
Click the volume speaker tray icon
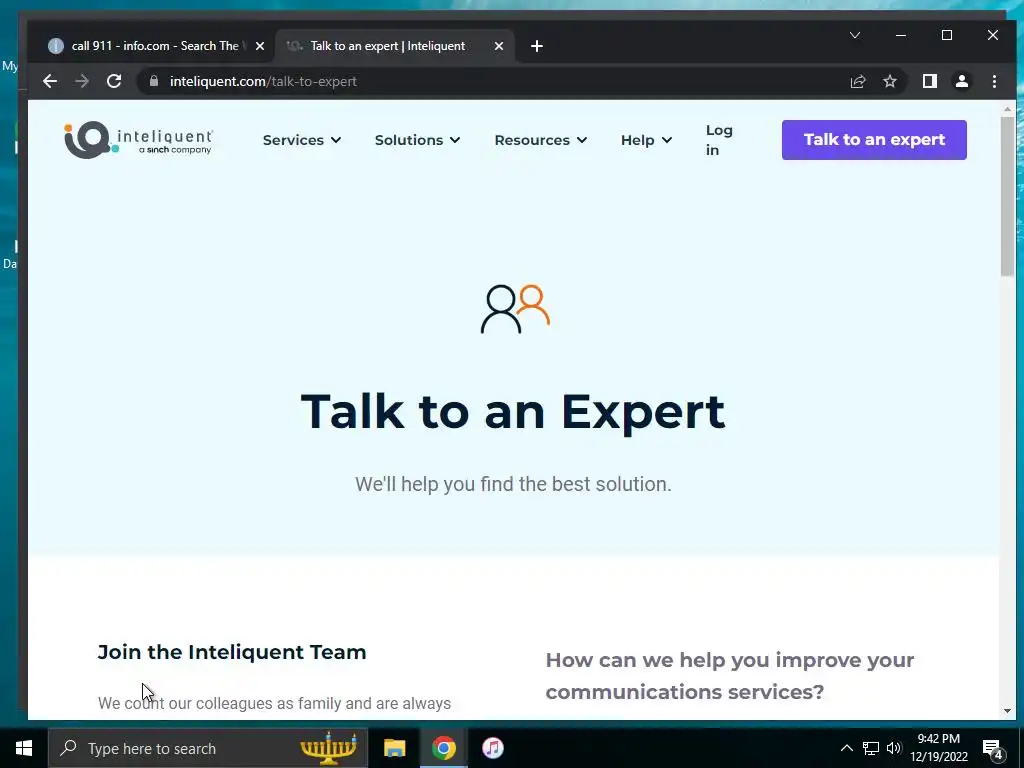(894, 748)
